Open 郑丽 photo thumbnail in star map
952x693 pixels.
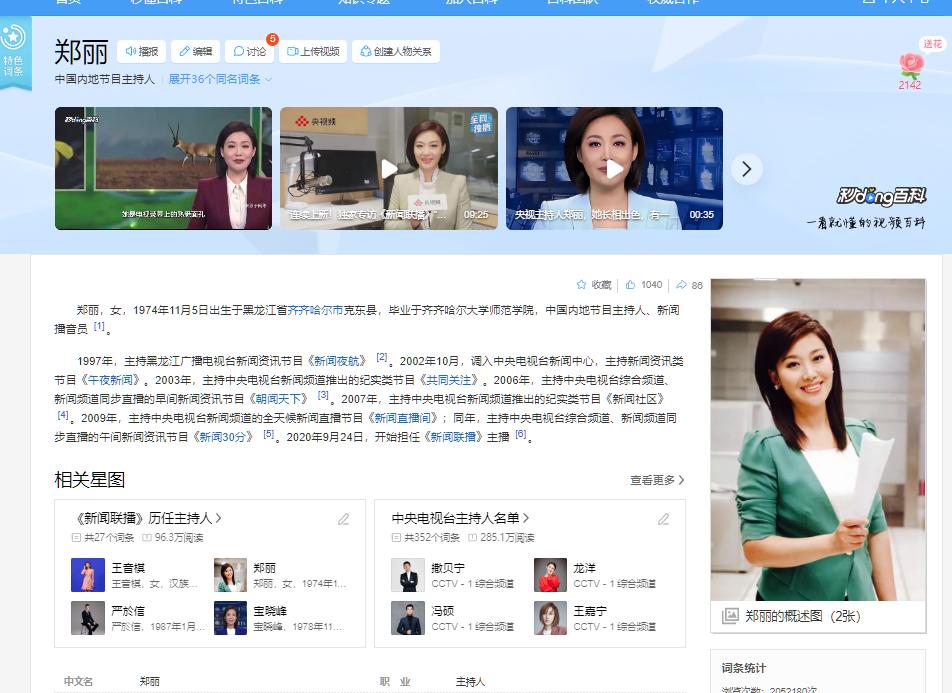[230, 575]
